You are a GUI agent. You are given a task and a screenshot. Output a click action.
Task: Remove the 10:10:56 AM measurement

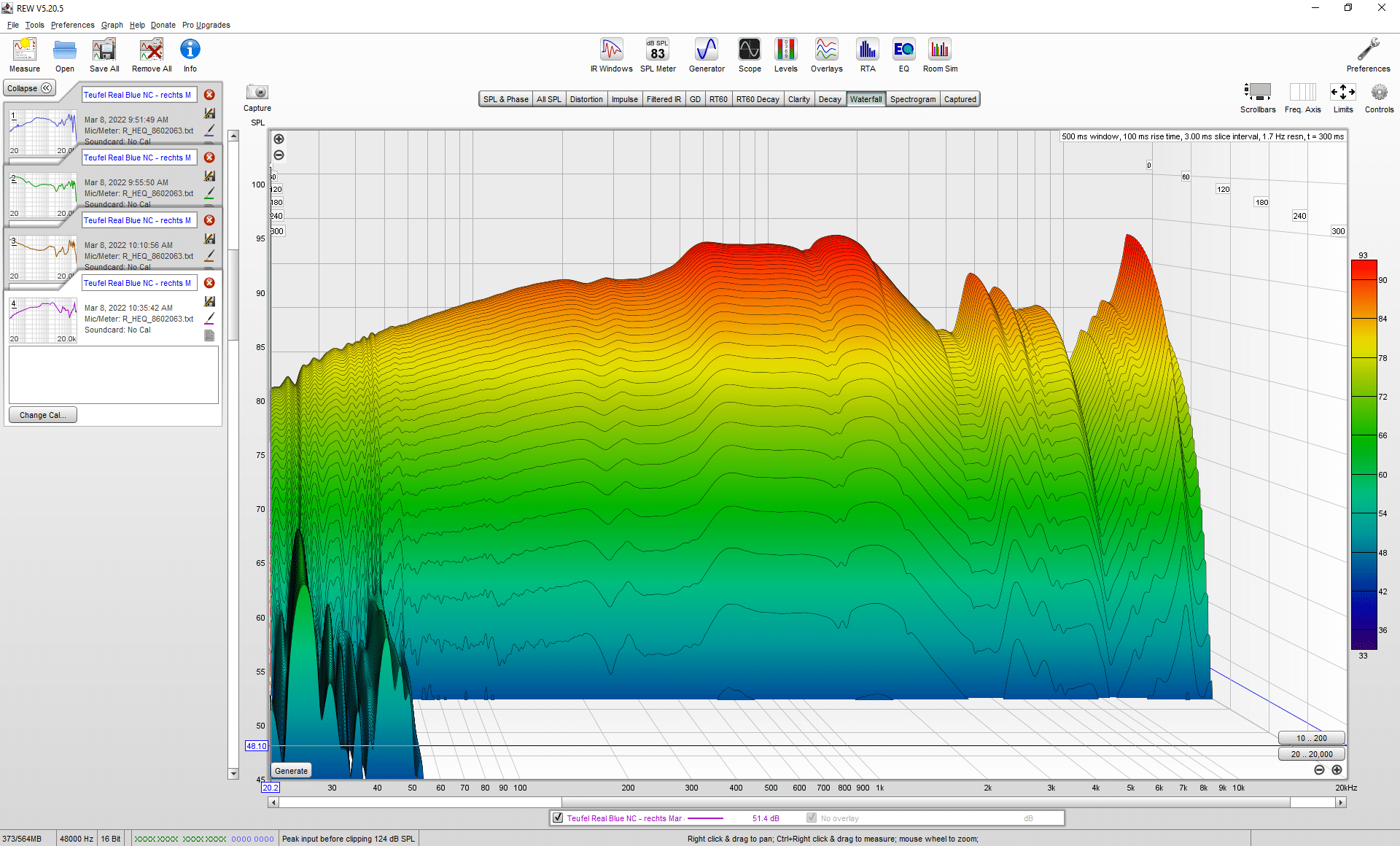coord(209,220)
